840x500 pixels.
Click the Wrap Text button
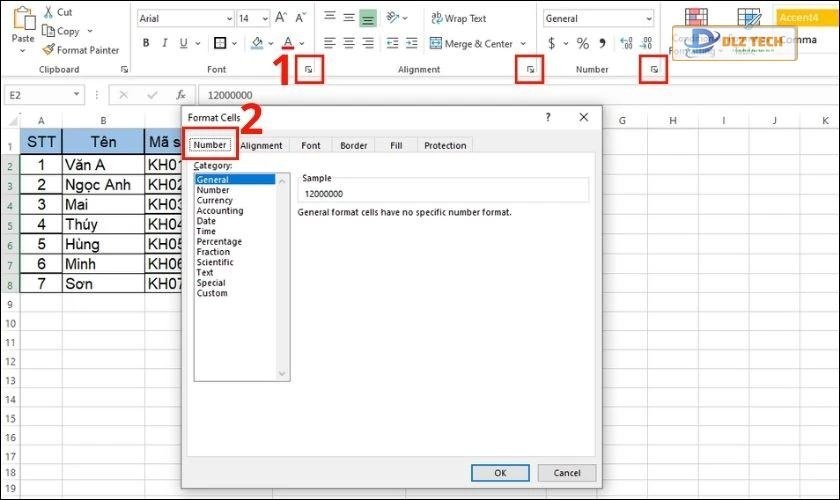[x=458, y=18]
